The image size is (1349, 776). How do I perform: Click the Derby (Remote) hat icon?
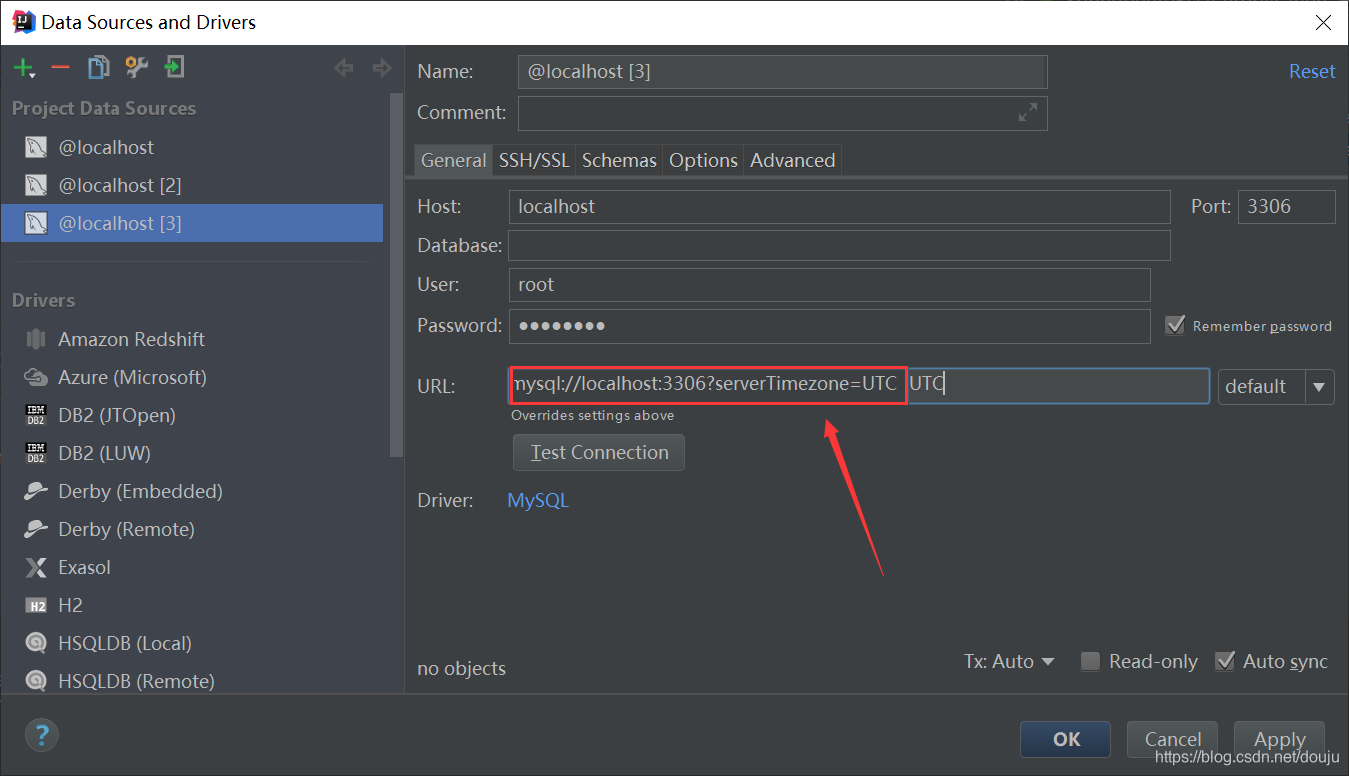(36, 529)
